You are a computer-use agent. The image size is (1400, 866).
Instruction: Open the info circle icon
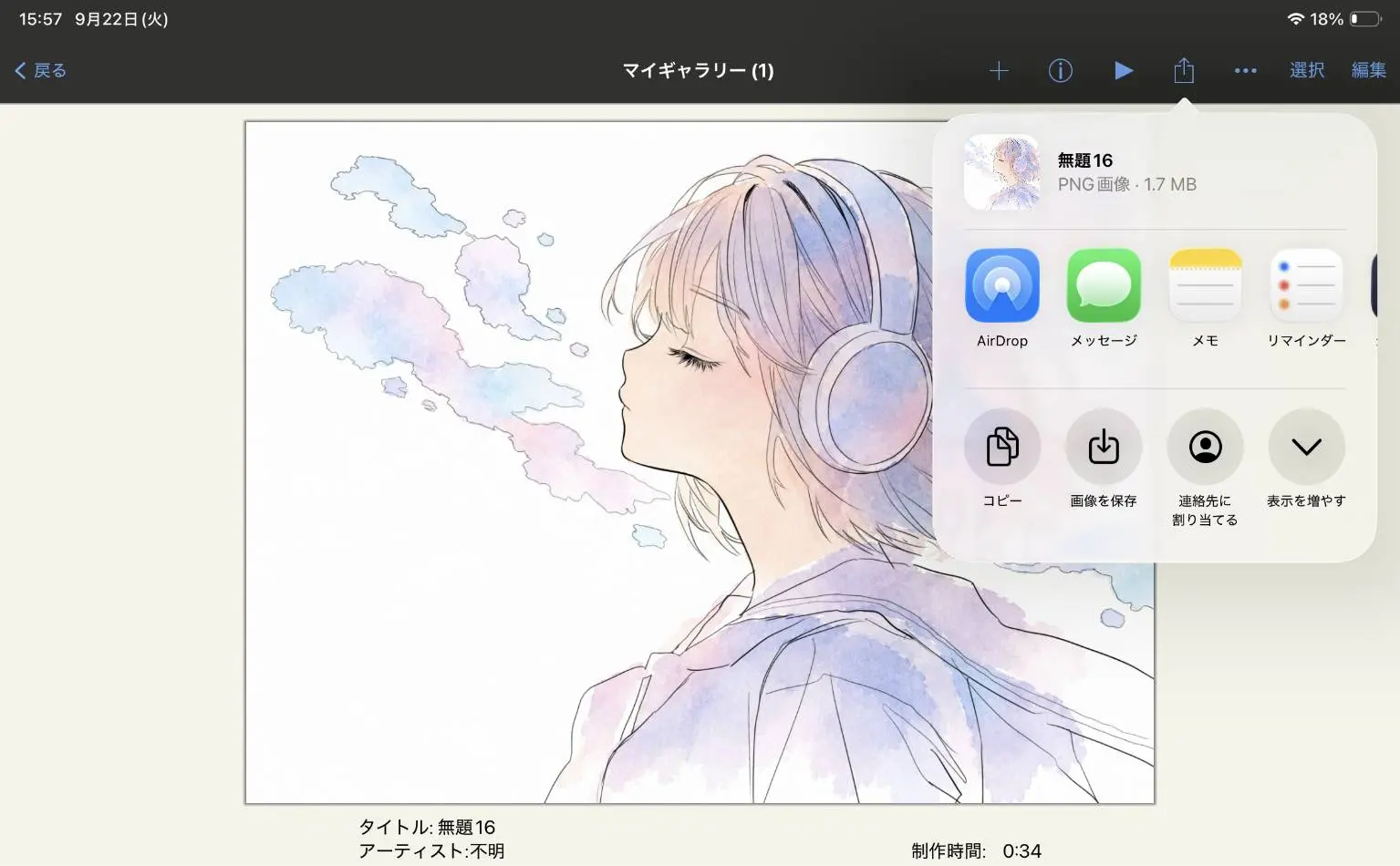pyautogui.click(x=1060, y=70)
